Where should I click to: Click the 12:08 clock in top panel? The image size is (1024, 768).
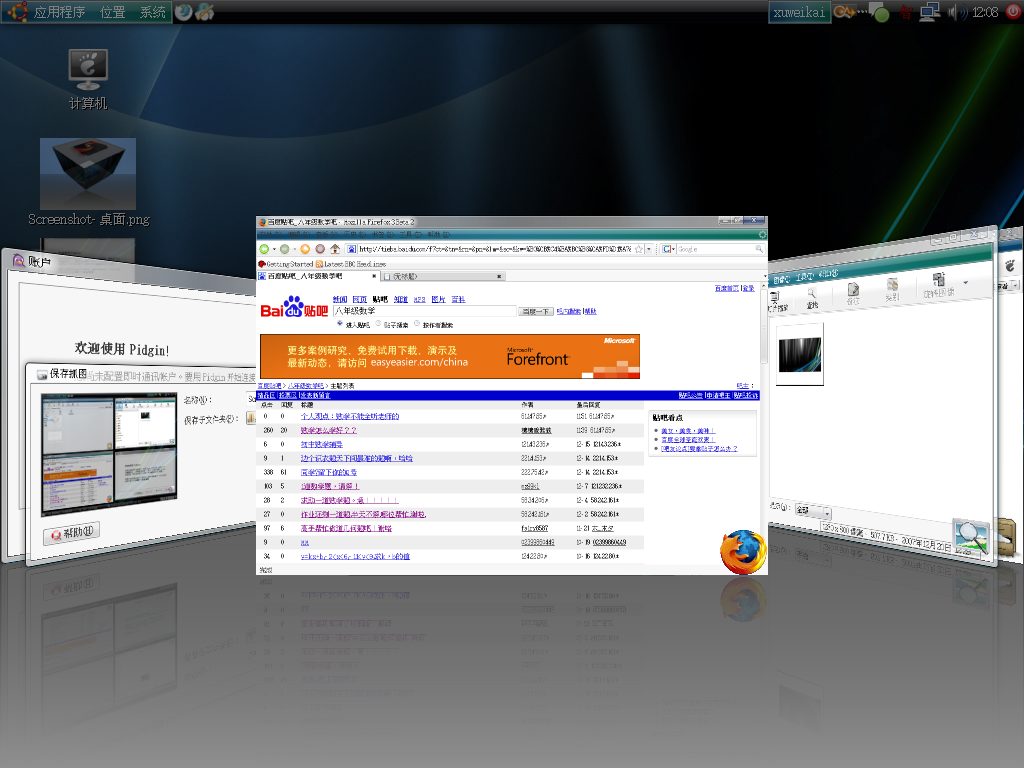(x=985, y=12)
